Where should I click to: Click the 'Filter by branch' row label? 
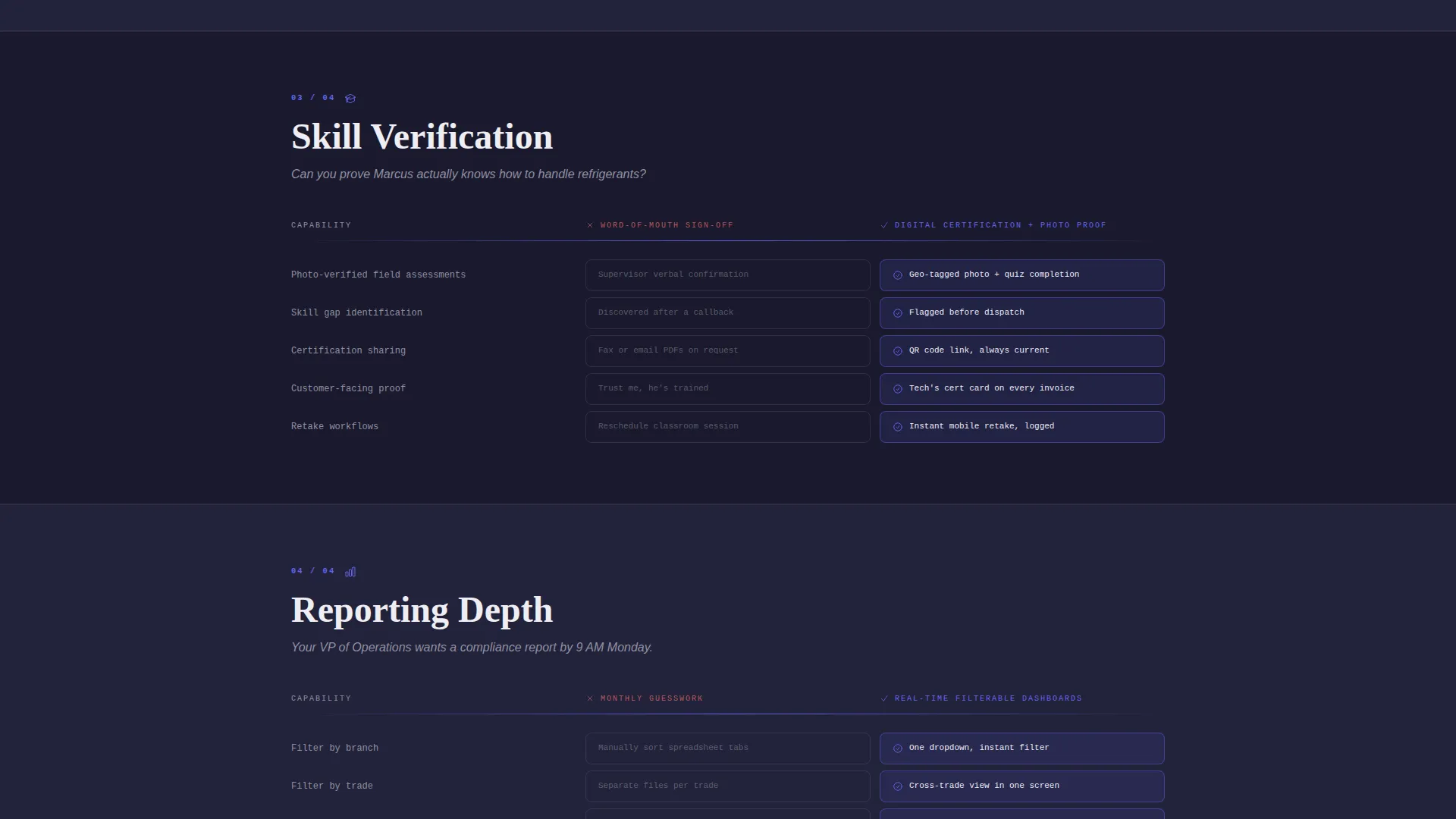(334, 748)
